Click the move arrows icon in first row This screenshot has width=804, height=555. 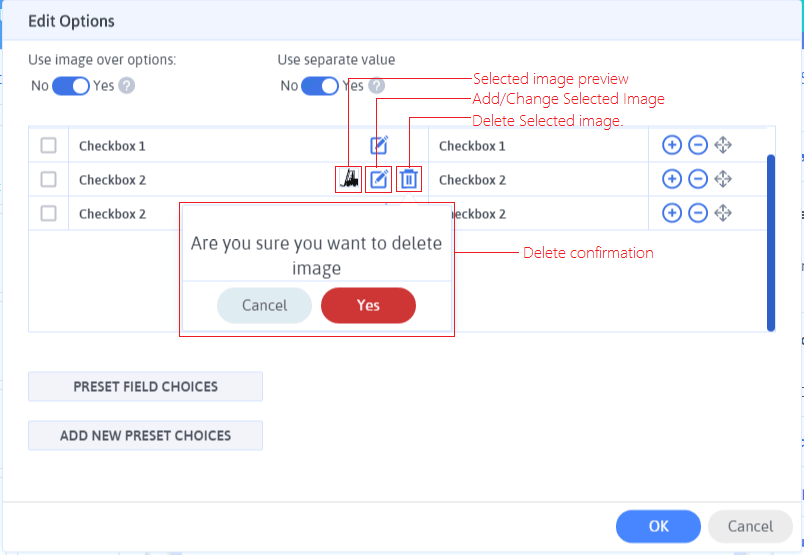tap(723, 145)
